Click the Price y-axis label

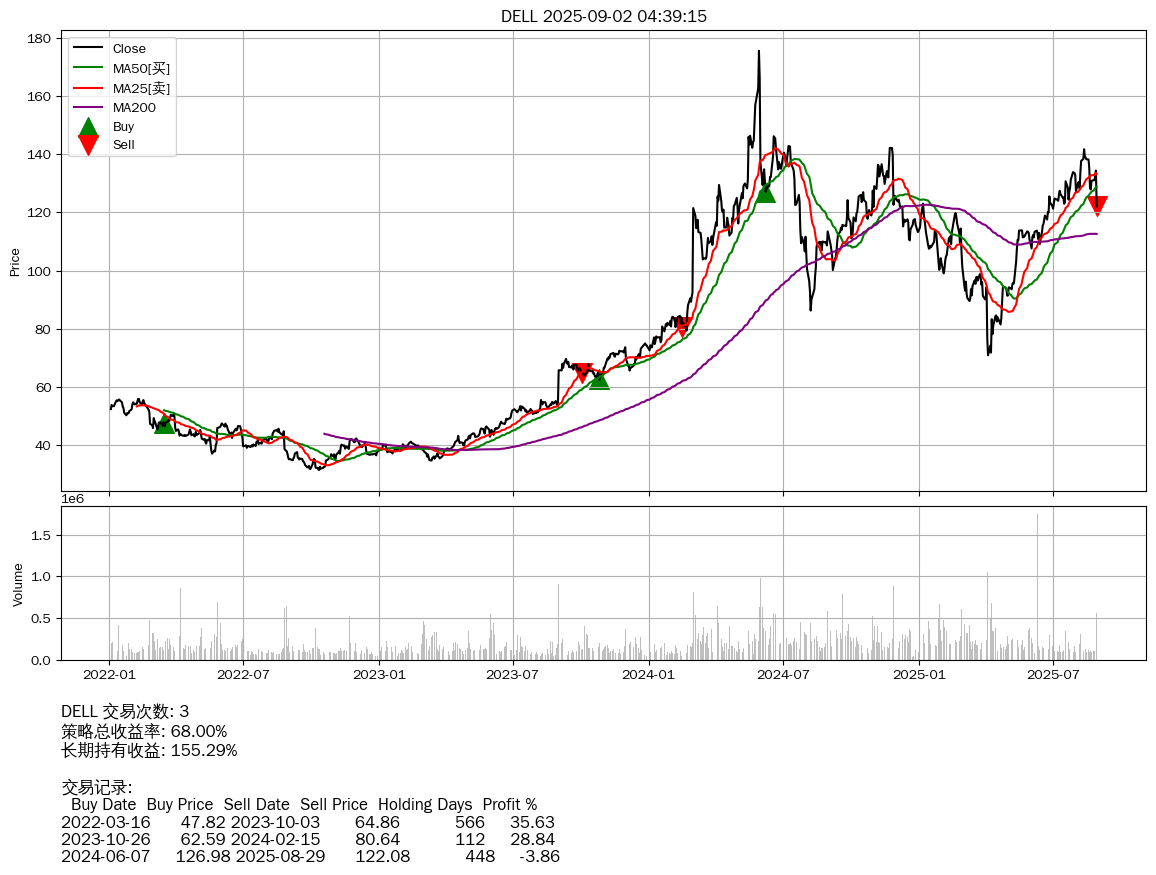coord(15,263)
